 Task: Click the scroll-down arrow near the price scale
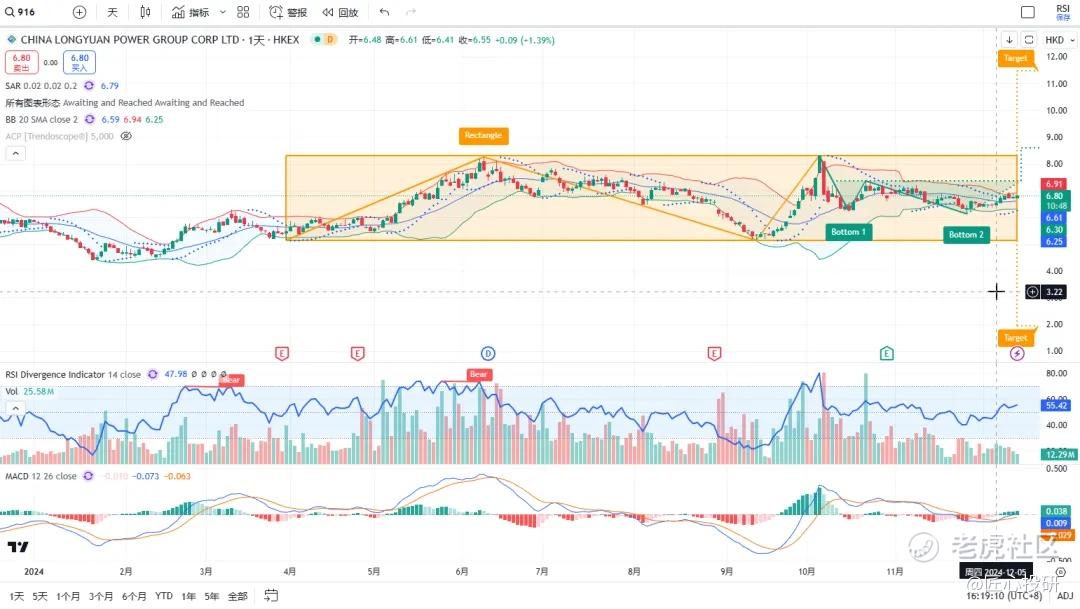pos(1009,39)
